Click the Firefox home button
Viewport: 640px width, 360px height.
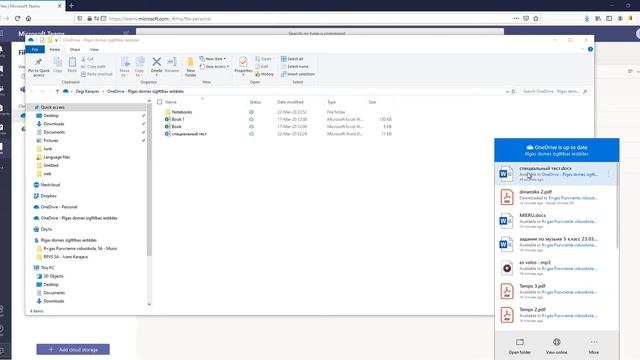29,18
